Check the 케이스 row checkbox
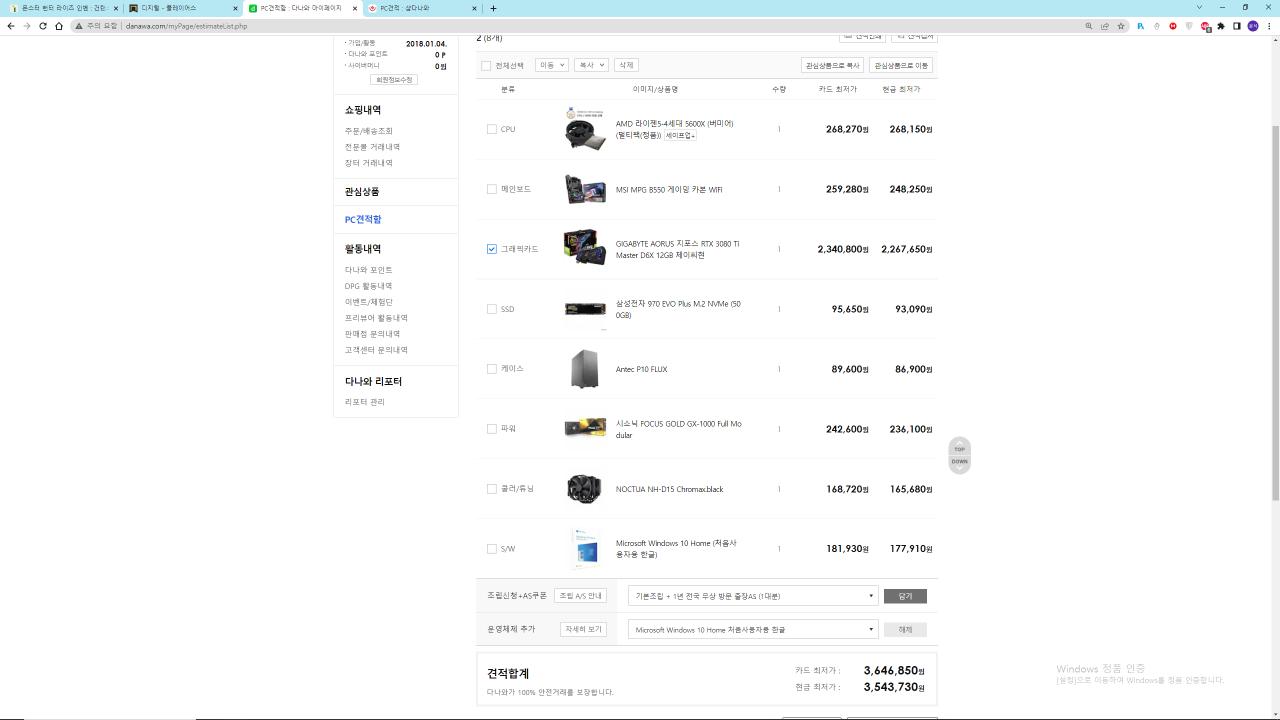Screen dimensions: 1280x720 [491, 369]
